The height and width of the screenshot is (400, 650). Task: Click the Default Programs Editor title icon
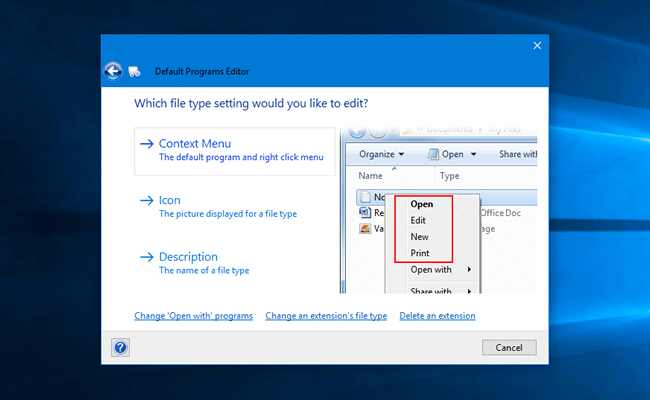[x=135, y=72]
